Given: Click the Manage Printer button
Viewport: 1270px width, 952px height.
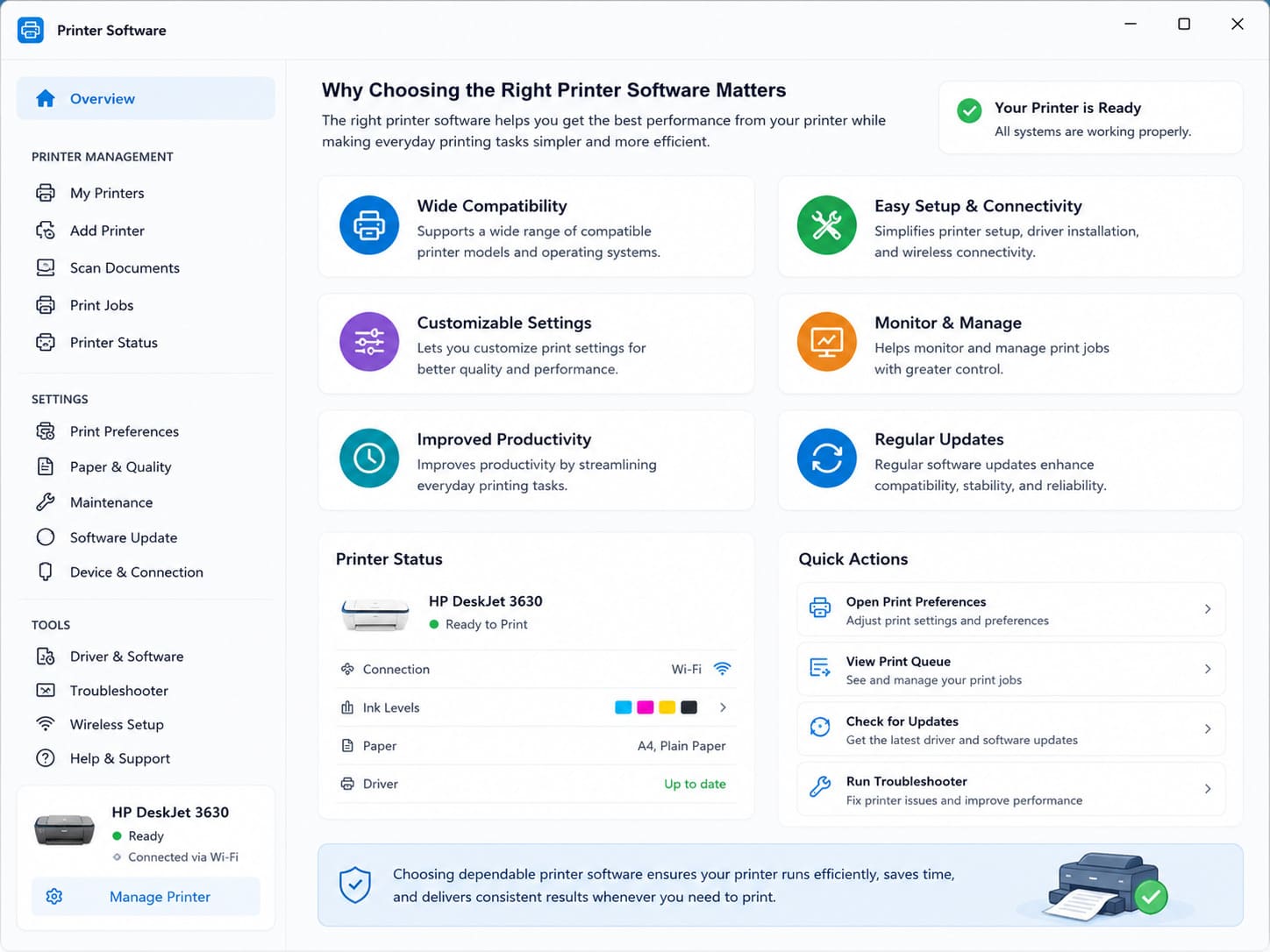Looking at the screenshot, I should [x=146, y=897].
